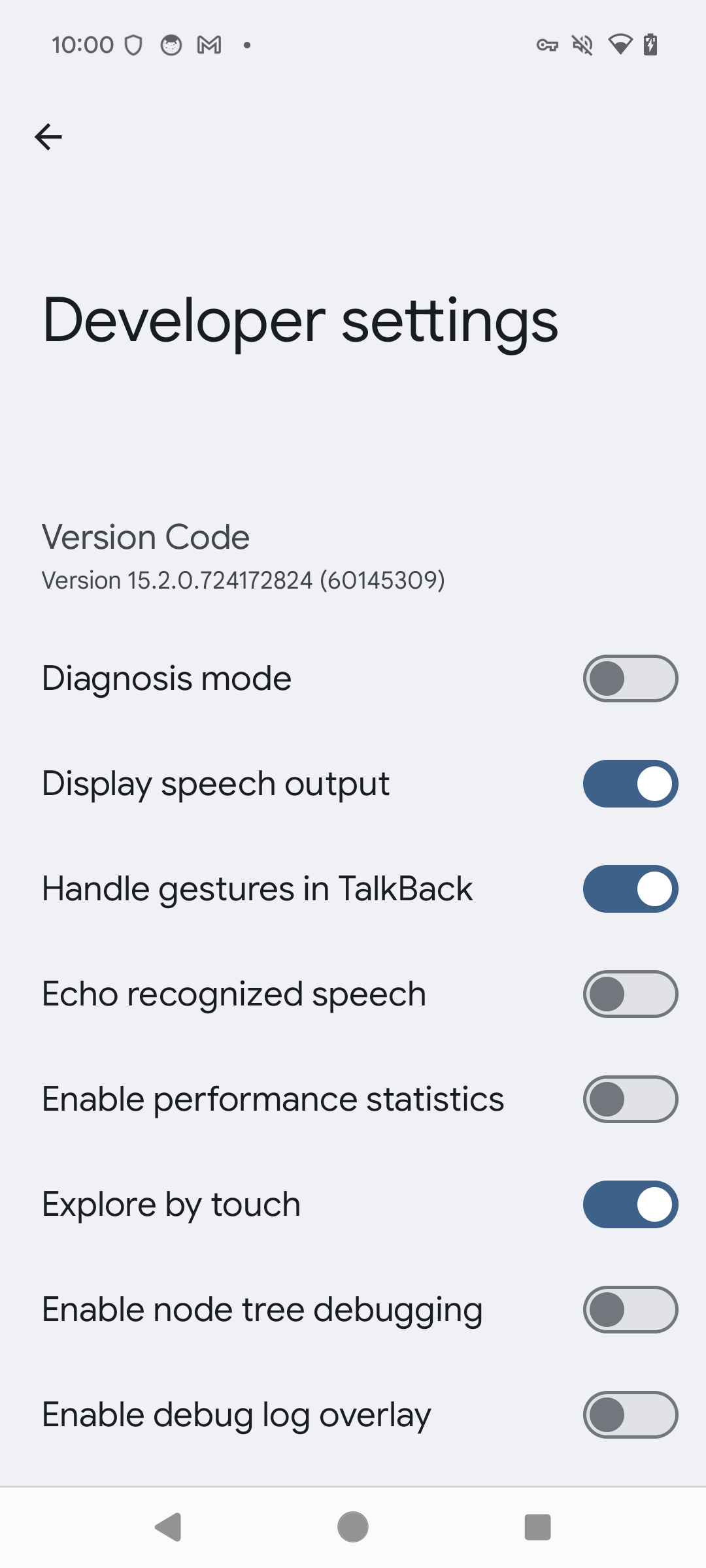Tap the shield icon in status bar
The height and width of the screenshot is (1568, 706).
click(x=133, y=45)
